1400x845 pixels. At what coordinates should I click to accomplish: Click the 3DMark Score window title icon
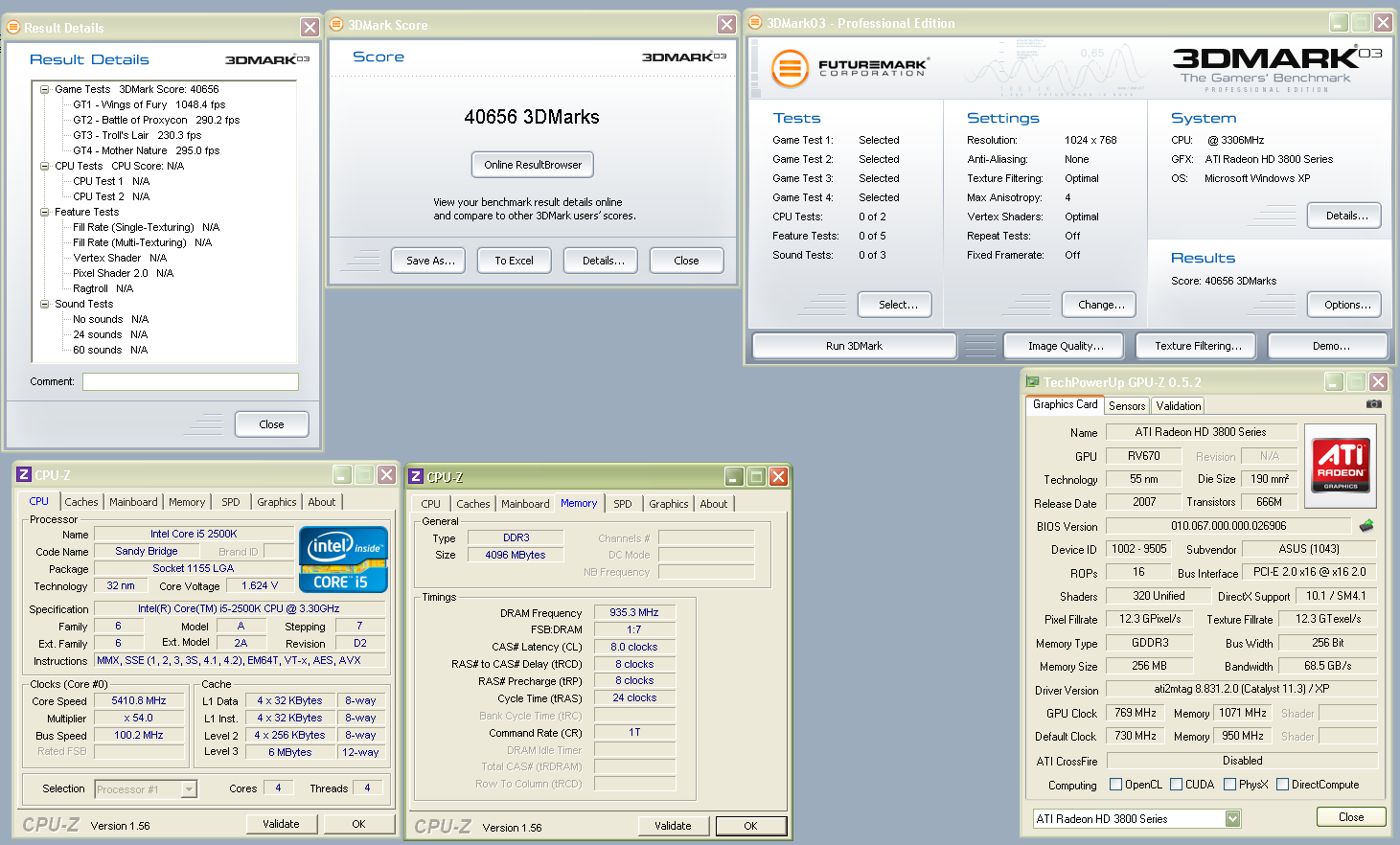[336, 24]
